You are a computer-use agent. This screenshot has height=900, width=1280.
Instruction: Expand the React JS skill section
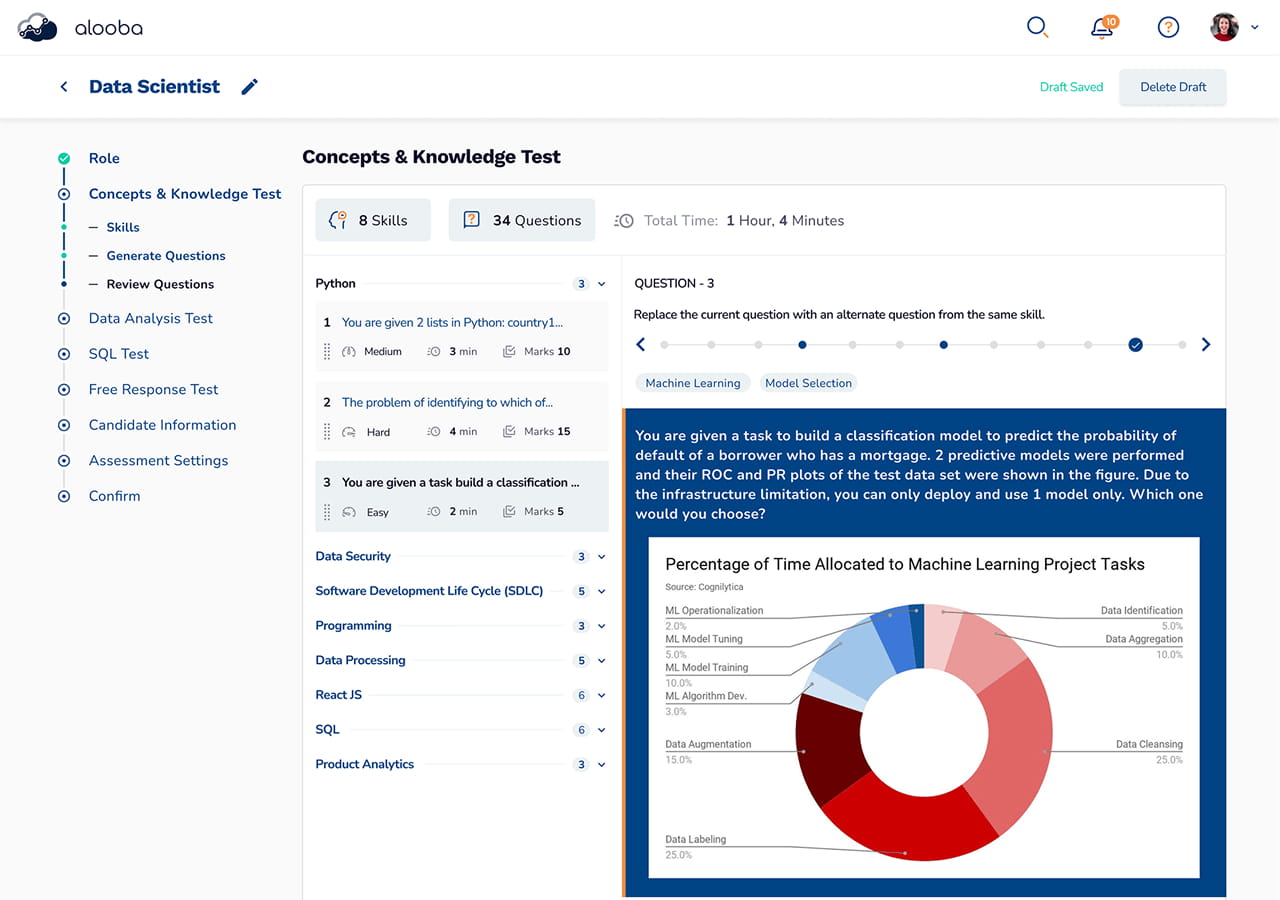point(602,695)
